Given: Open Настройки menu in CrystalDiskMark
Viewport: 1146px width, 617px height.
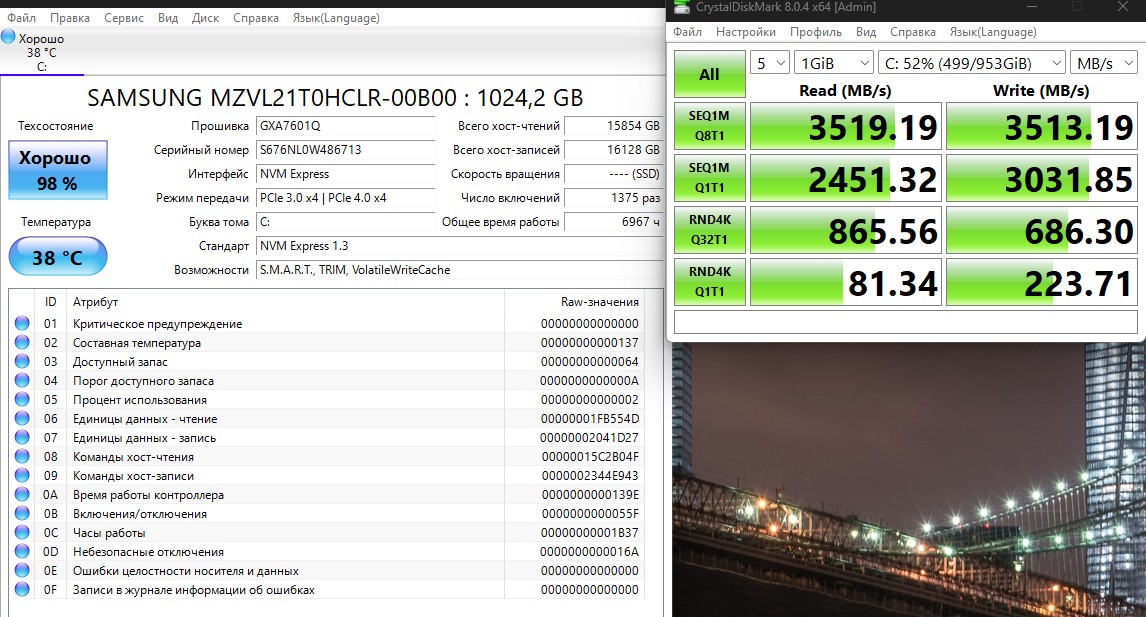Looking at the screenshot, I should coord(745,32).
